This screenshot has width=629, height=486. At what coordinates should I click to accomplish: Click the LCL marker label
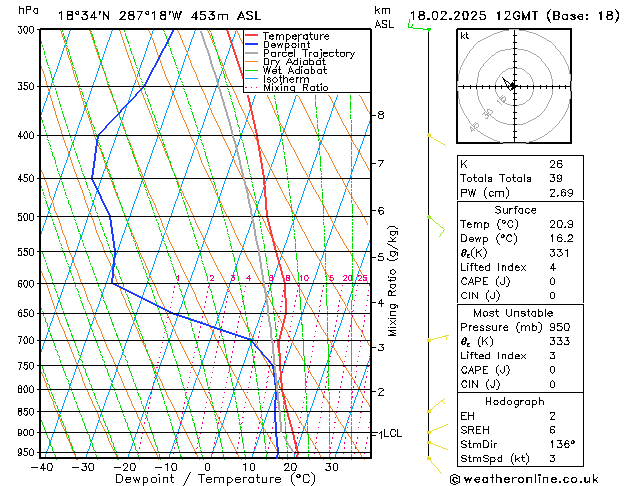(392, 433)
